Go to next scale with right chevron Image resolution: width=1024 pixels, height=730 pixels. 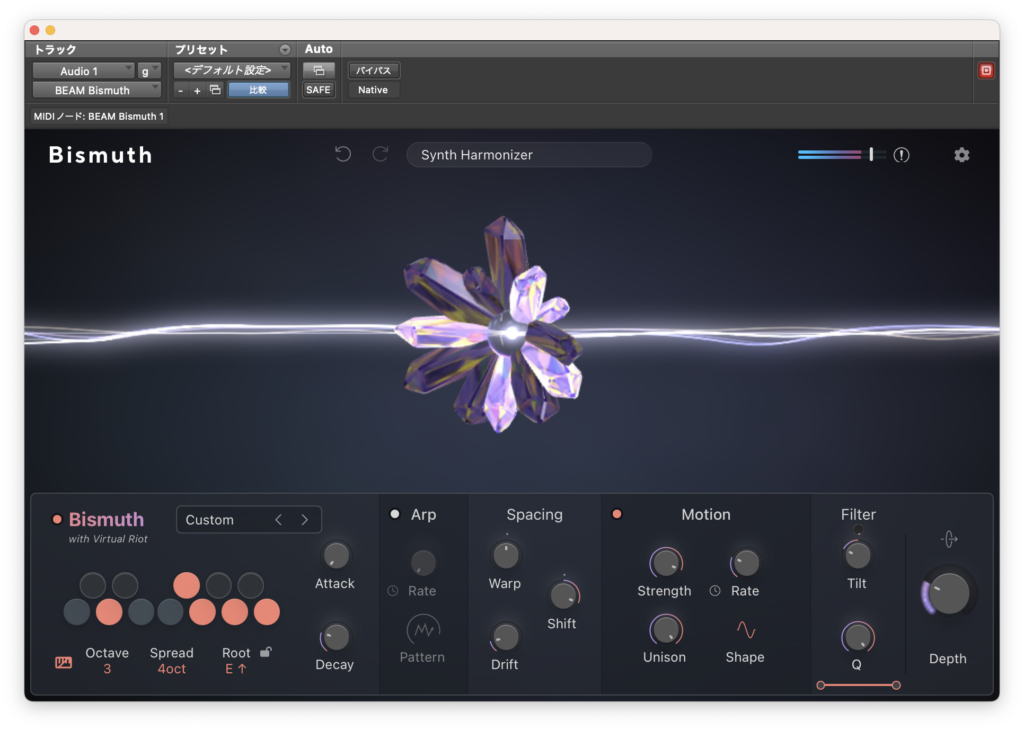pyautogui.click(x=304, y=520)
